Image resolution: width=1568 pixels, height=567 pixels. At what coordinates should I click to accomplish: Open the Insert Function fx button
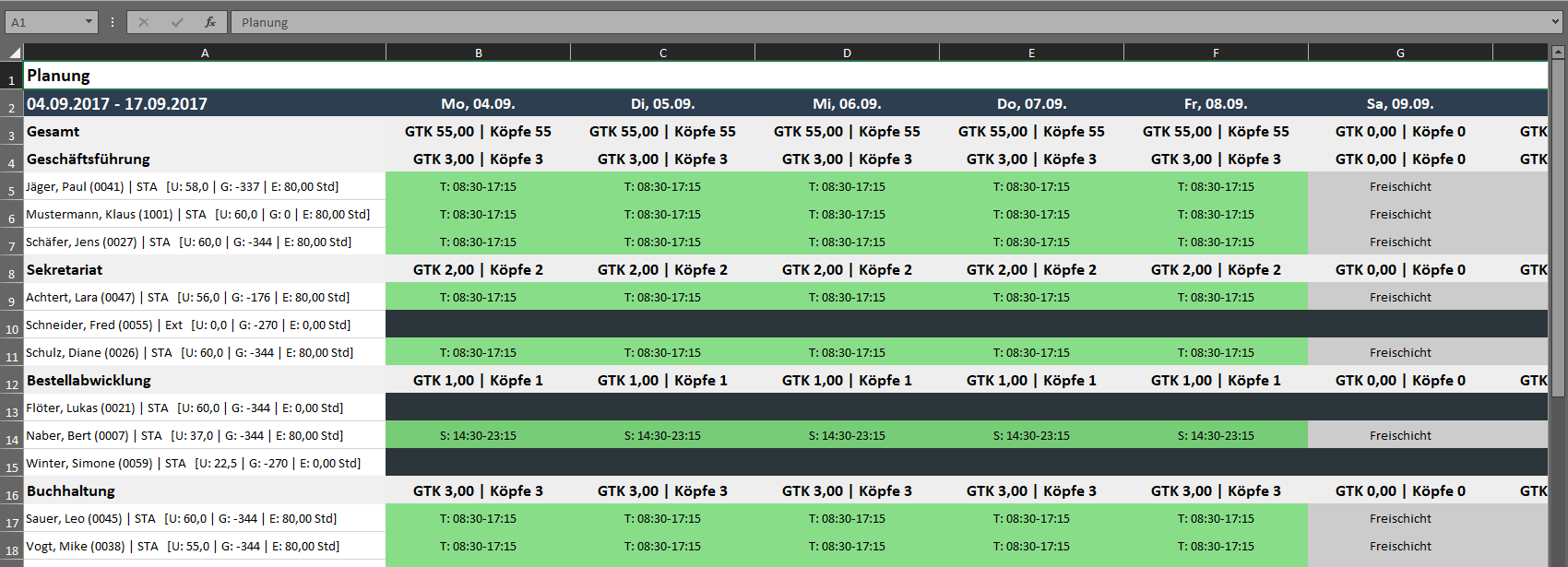point(210,22)
